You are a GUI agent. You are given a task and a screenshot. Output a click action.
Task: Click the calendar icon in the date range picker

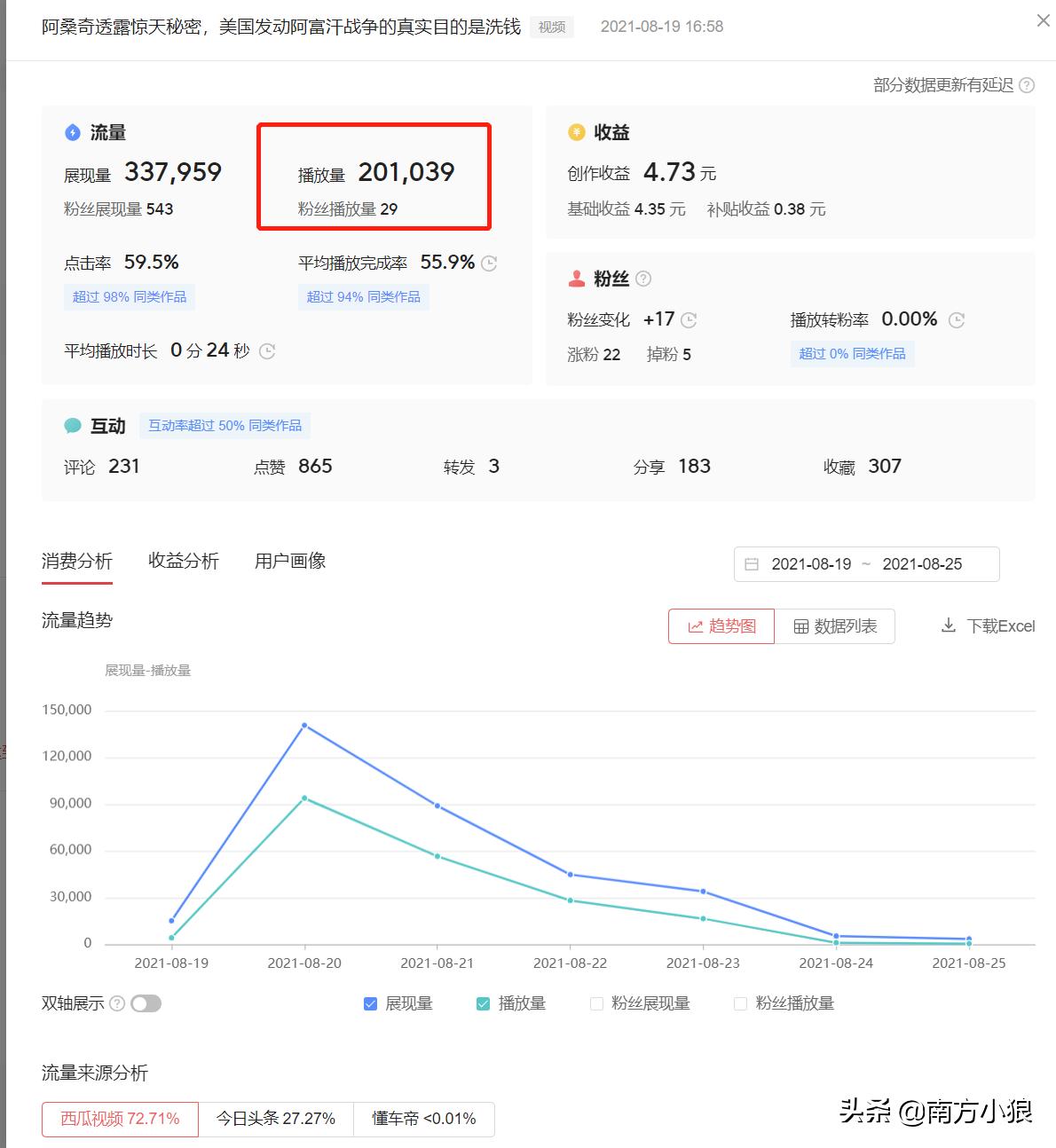tap(753, 563)
